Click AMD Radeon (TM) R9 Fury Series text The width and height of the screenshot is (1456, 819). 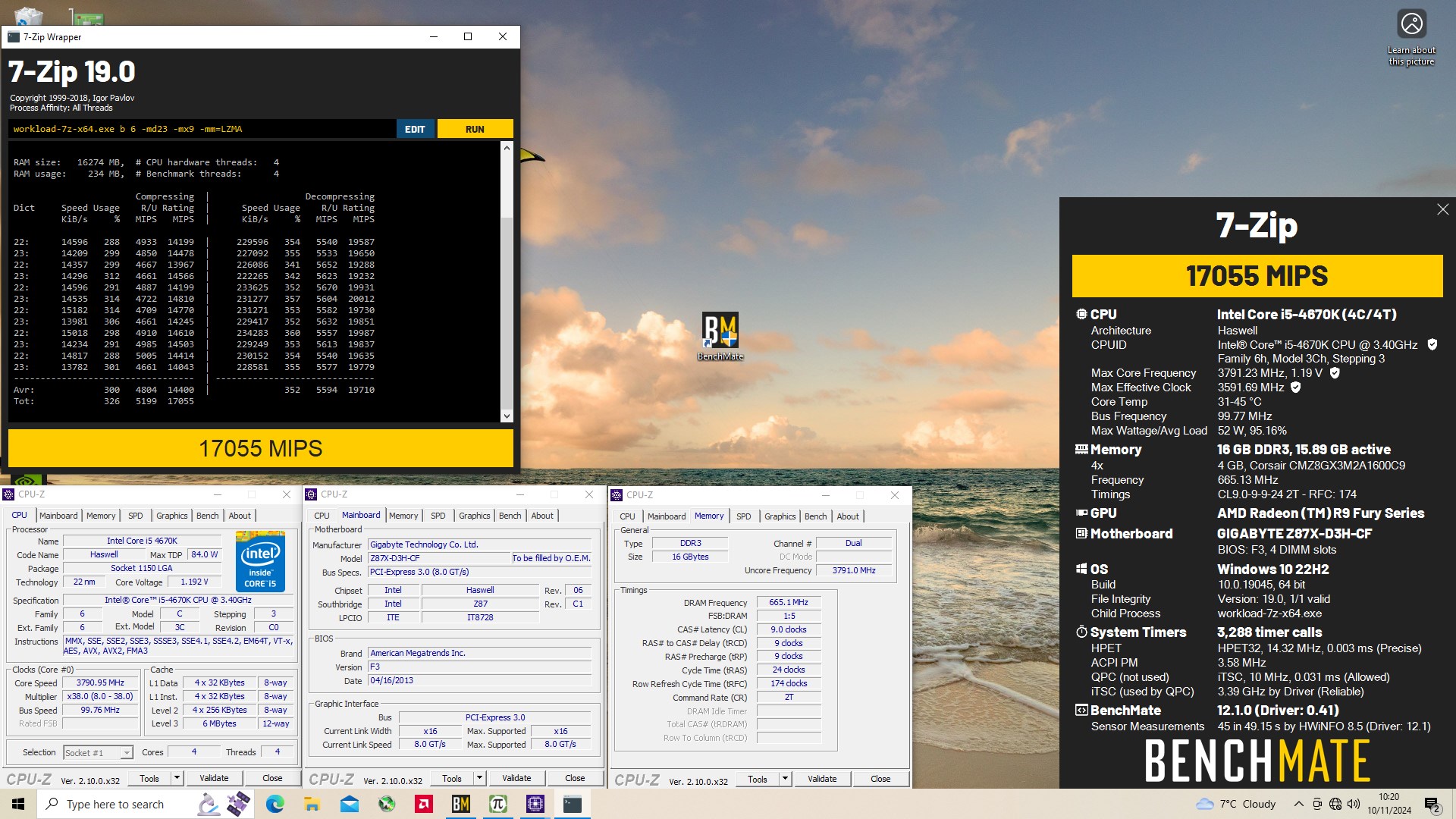pos(1320,513)
